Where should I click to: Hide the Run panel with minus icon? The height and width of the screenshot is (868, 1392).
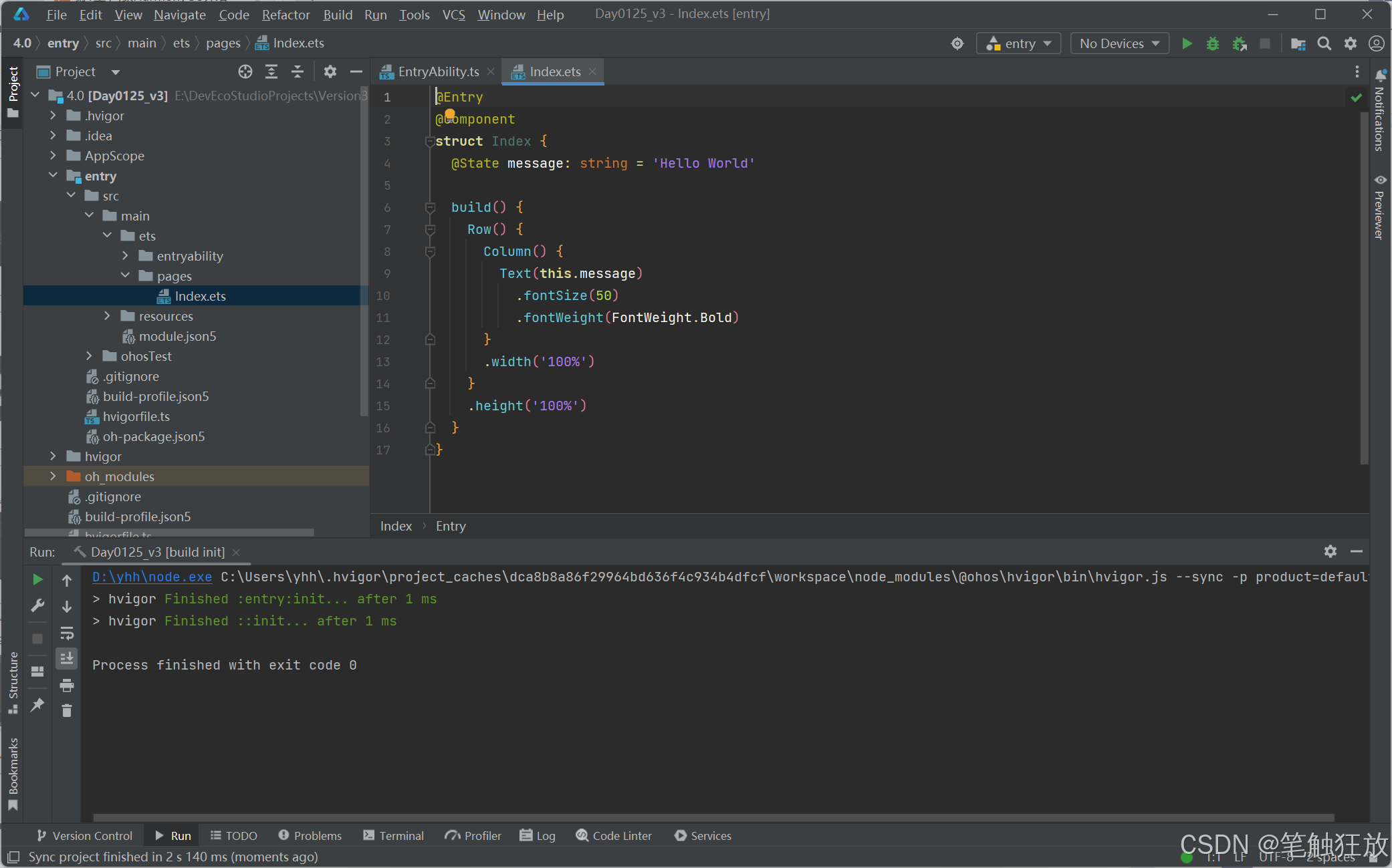(x=1357, y=551)
